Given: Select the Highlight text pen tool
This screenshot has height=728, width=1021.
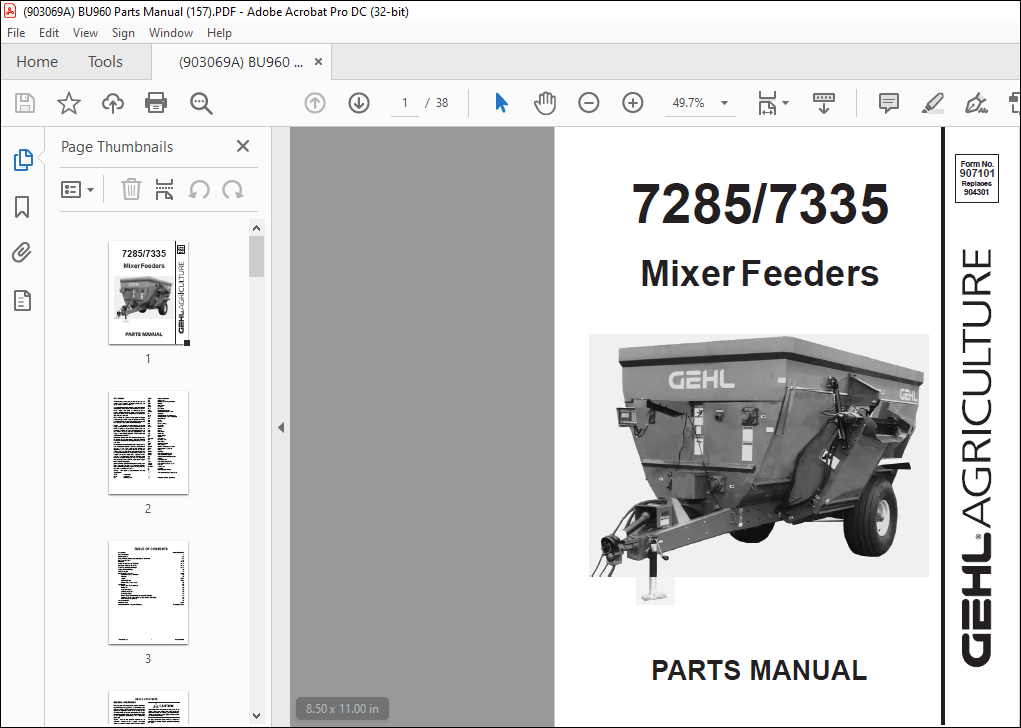Looking at the screenshot, I should (932, 103).
